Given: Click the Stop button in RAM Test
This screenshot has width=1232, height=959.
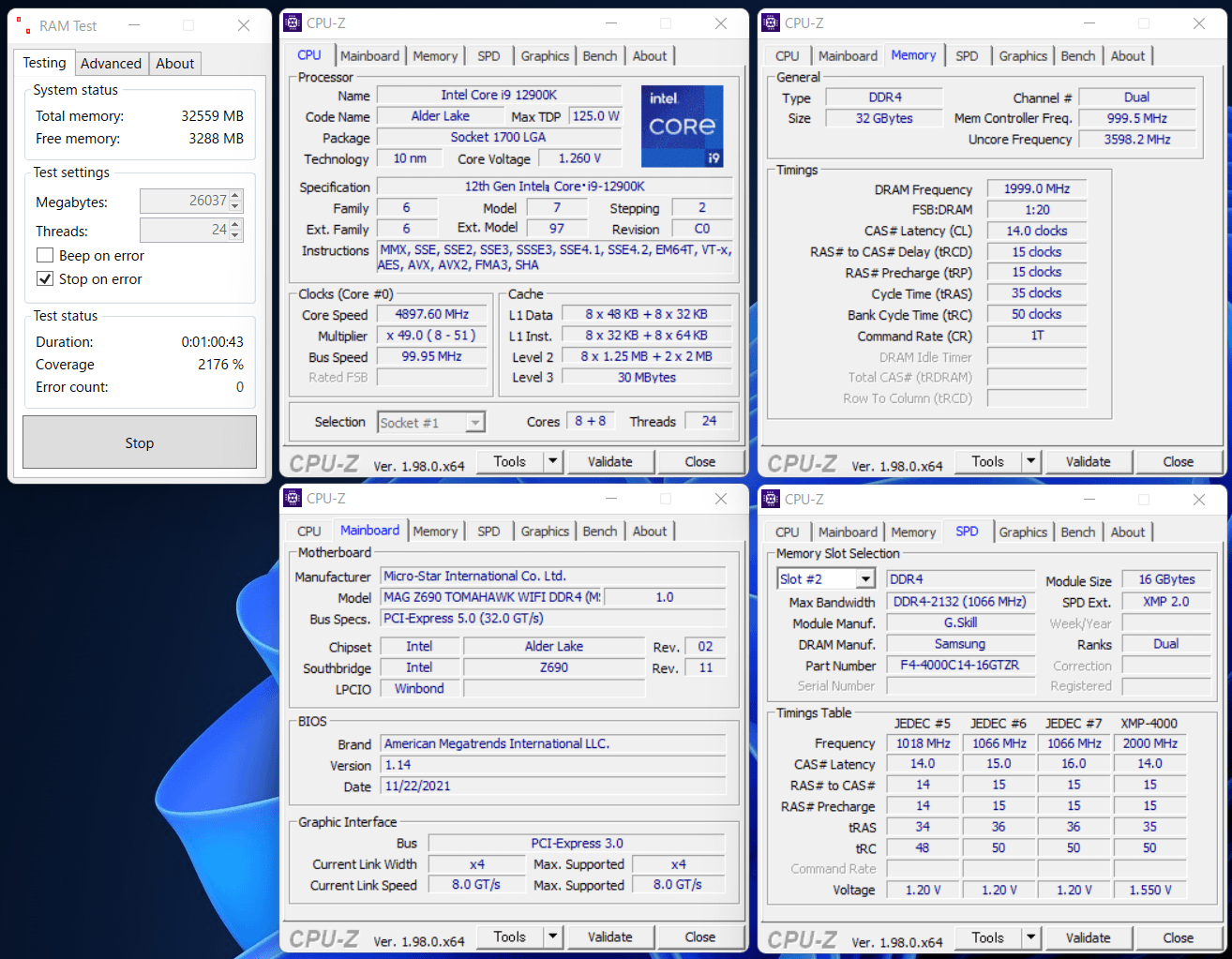Looking at the screenshot, I should pyautogui.click(x=140, y=442).
